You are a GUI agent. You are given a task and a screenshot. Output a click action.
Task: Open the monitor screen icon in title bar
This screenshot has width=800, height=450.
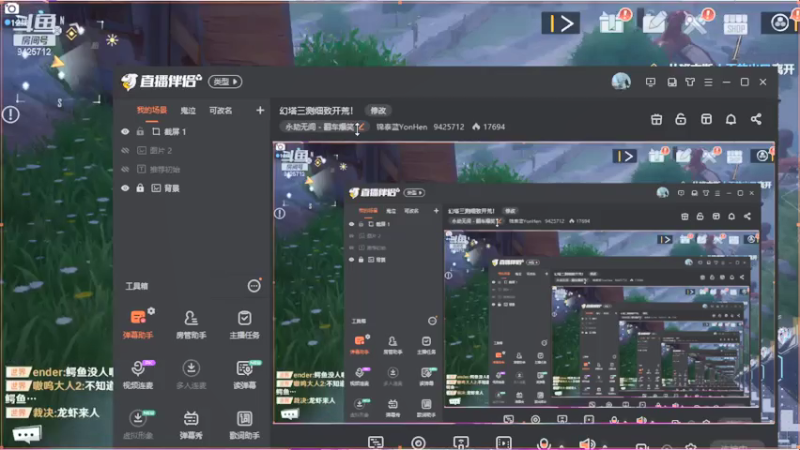[x=651, y=82]
